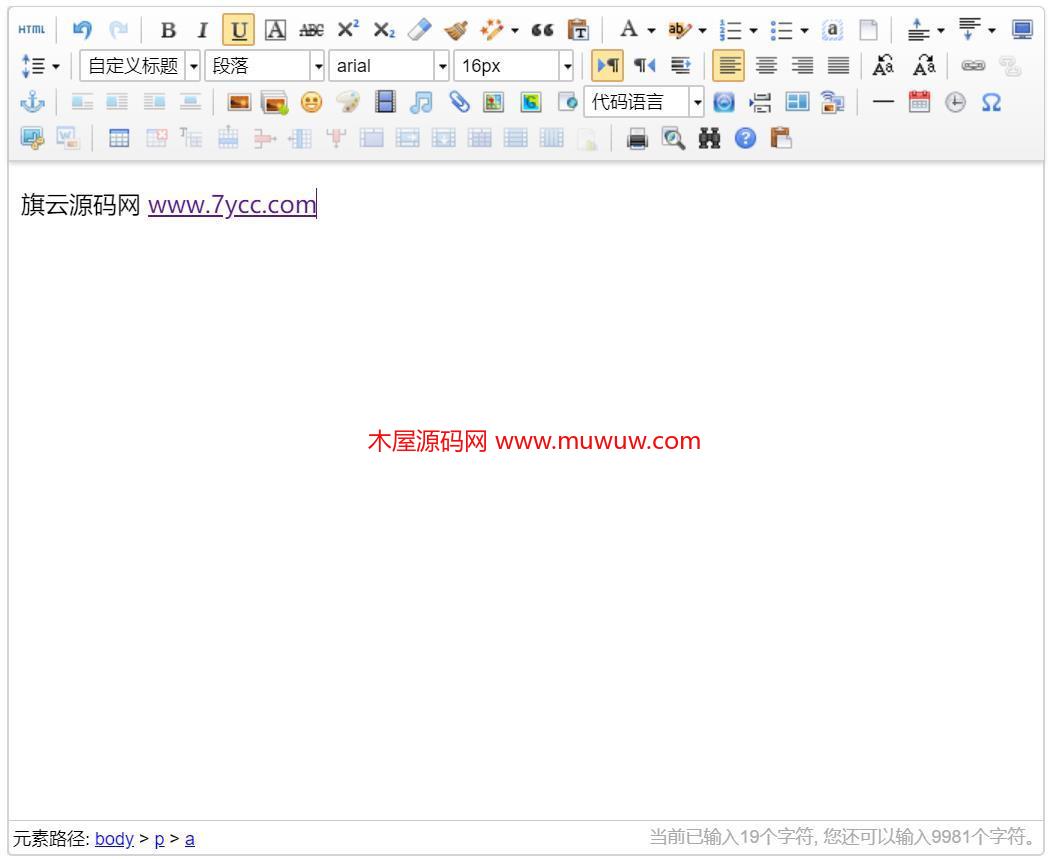
Task: Insert an emoticon with the smiley icon
Action: click(311, 102)
